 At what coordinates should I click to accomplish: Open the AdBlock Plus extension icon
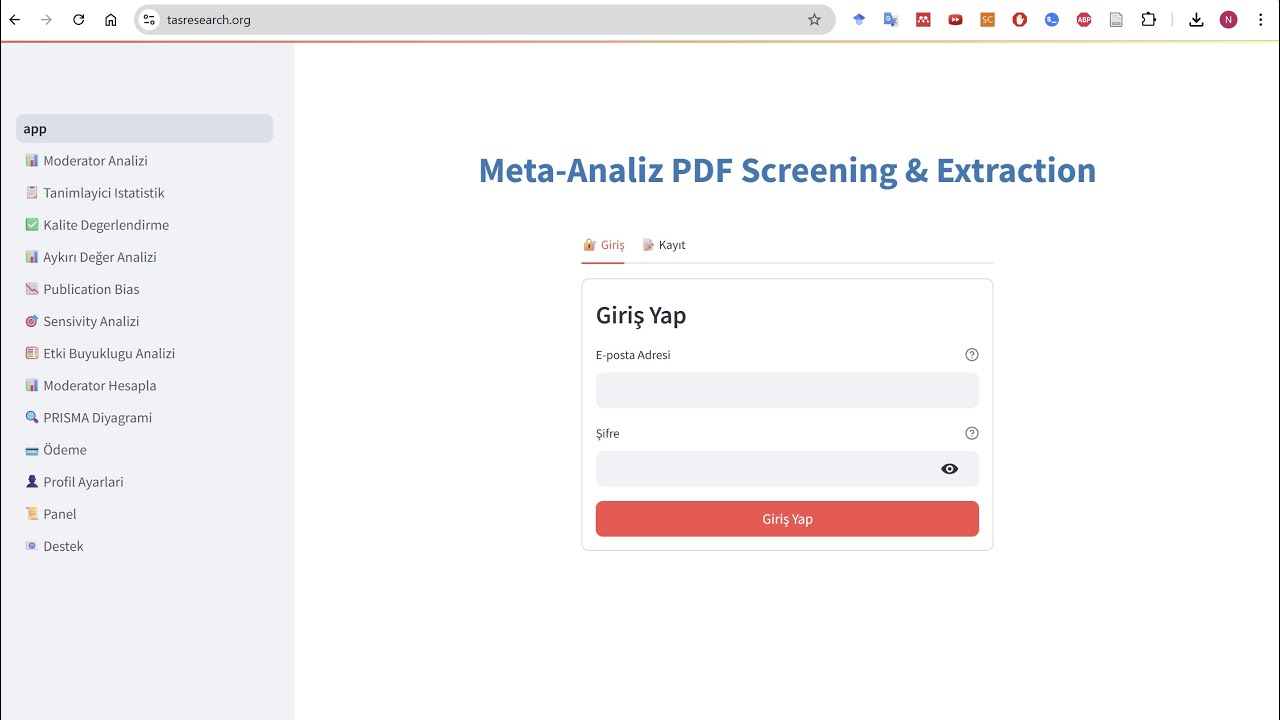click(1084, 20)
